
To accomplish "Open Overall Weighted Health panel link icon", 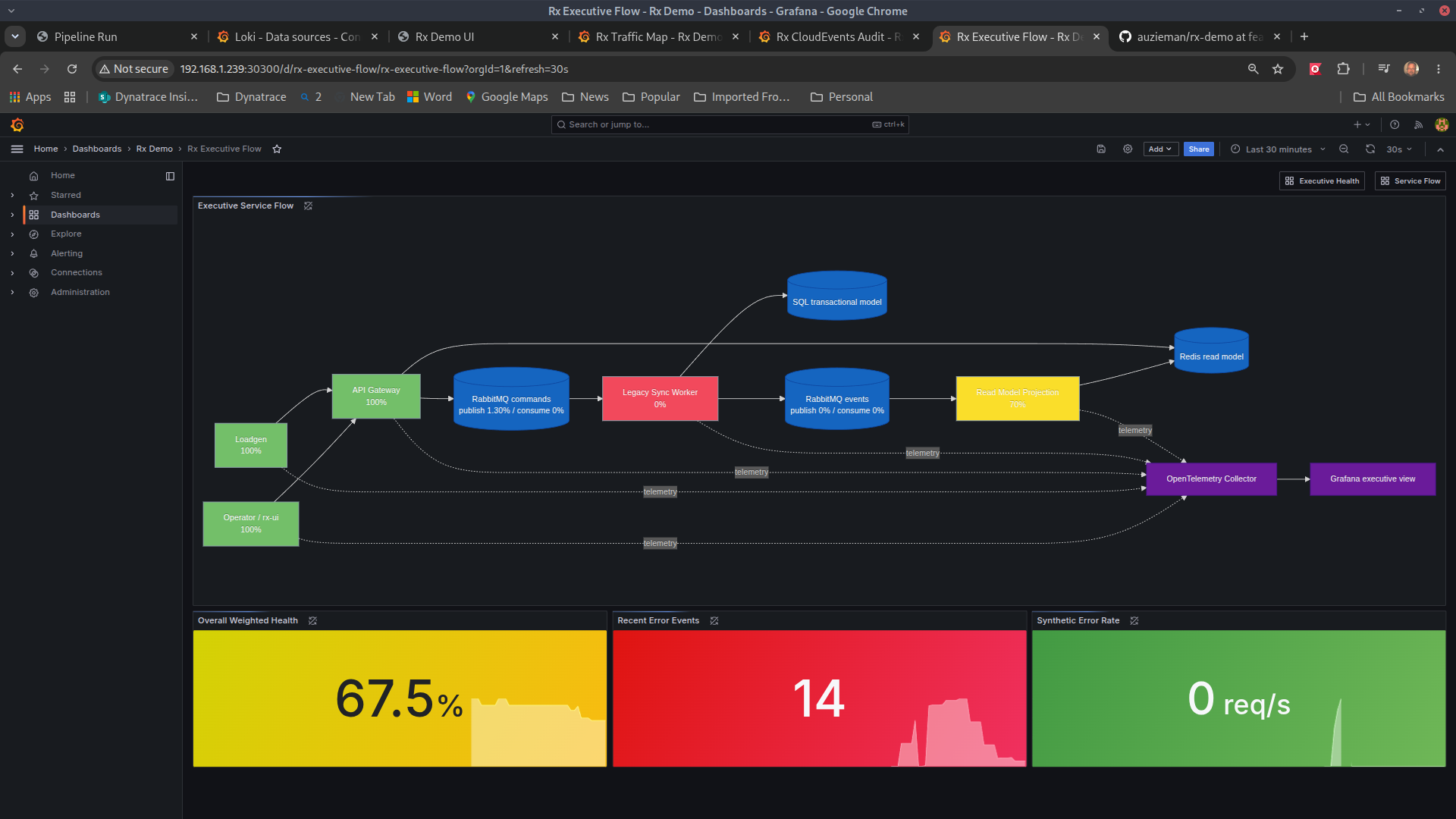I will click(x=312, y=620).
